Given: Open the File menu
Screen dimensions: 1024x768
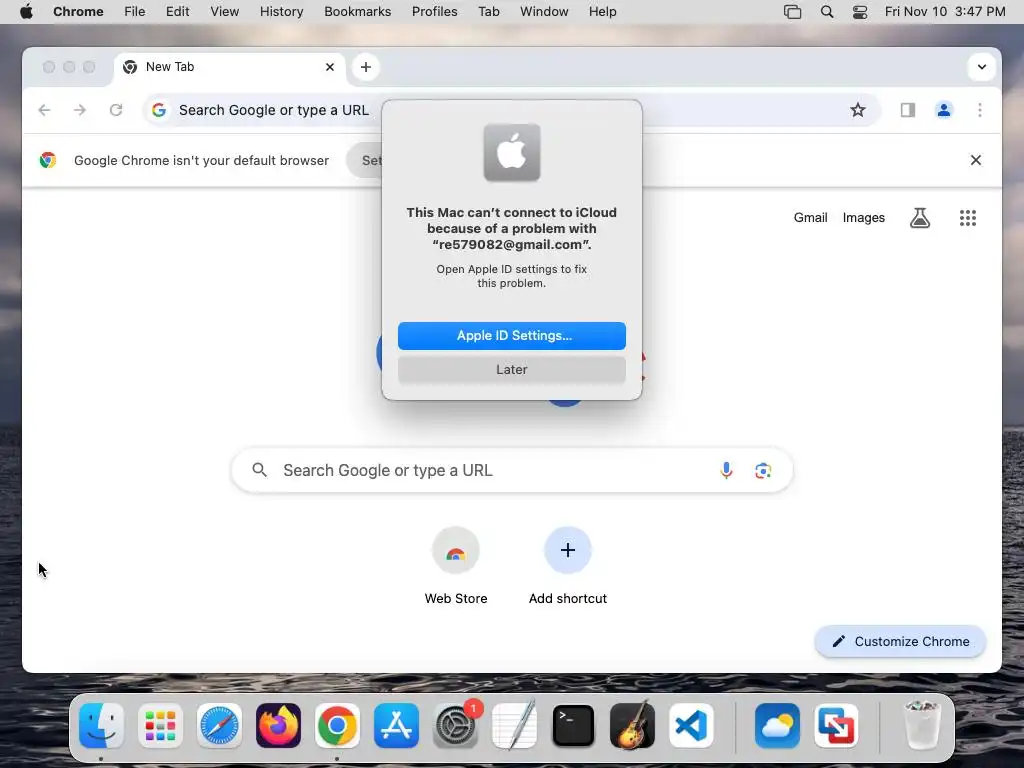Looking at the screenshot, I should [135, 11].
